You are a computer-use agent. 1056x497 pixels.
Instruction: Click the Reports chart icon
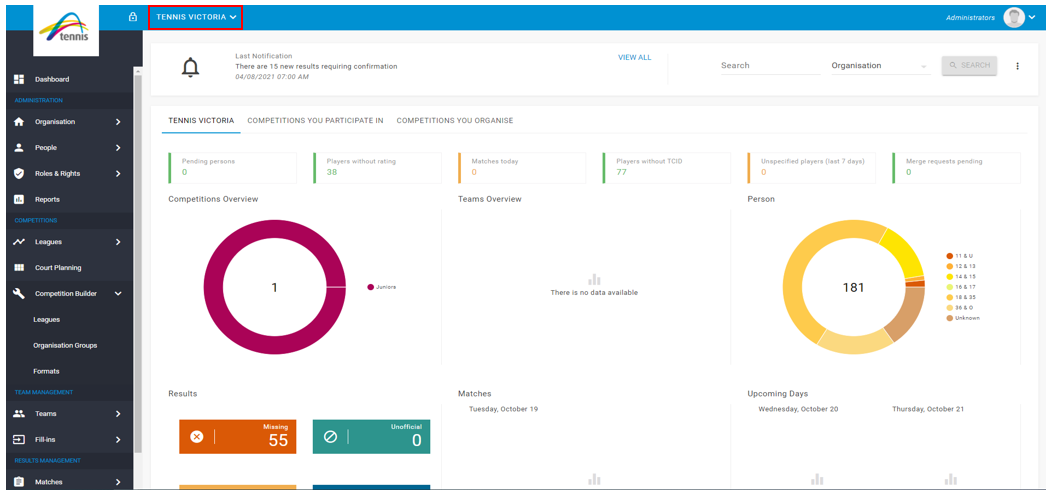click(x=19, y=199)
